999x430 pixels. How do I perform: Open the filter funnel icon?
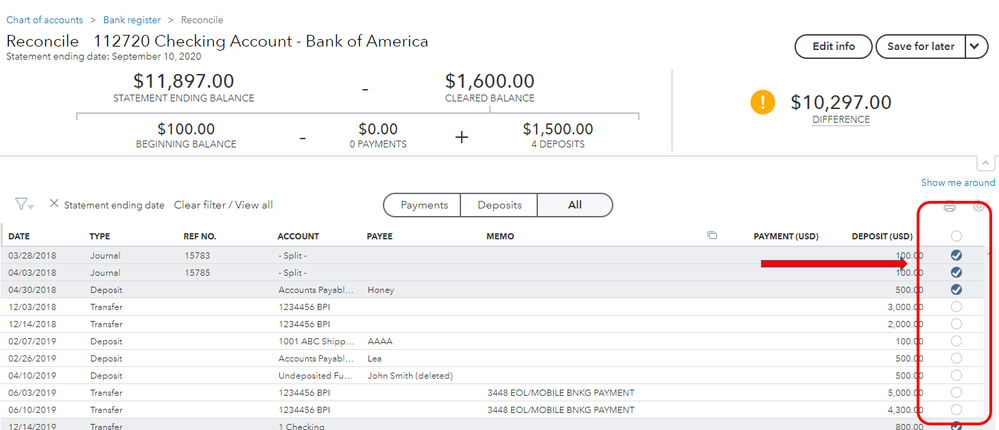tap(22, 204)
